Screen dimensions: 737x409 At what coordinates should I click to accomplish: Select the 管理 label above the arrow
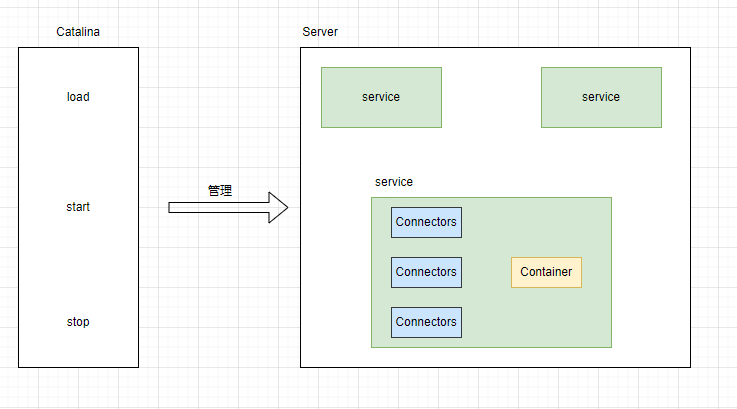[220, 190]
